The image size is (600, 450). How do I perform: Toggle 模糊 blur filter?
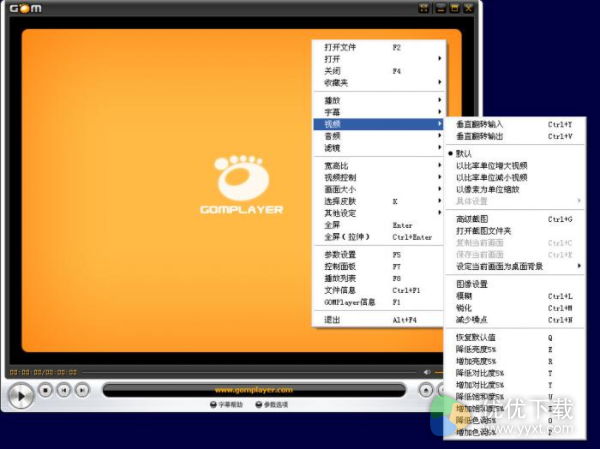click(515, 296)
